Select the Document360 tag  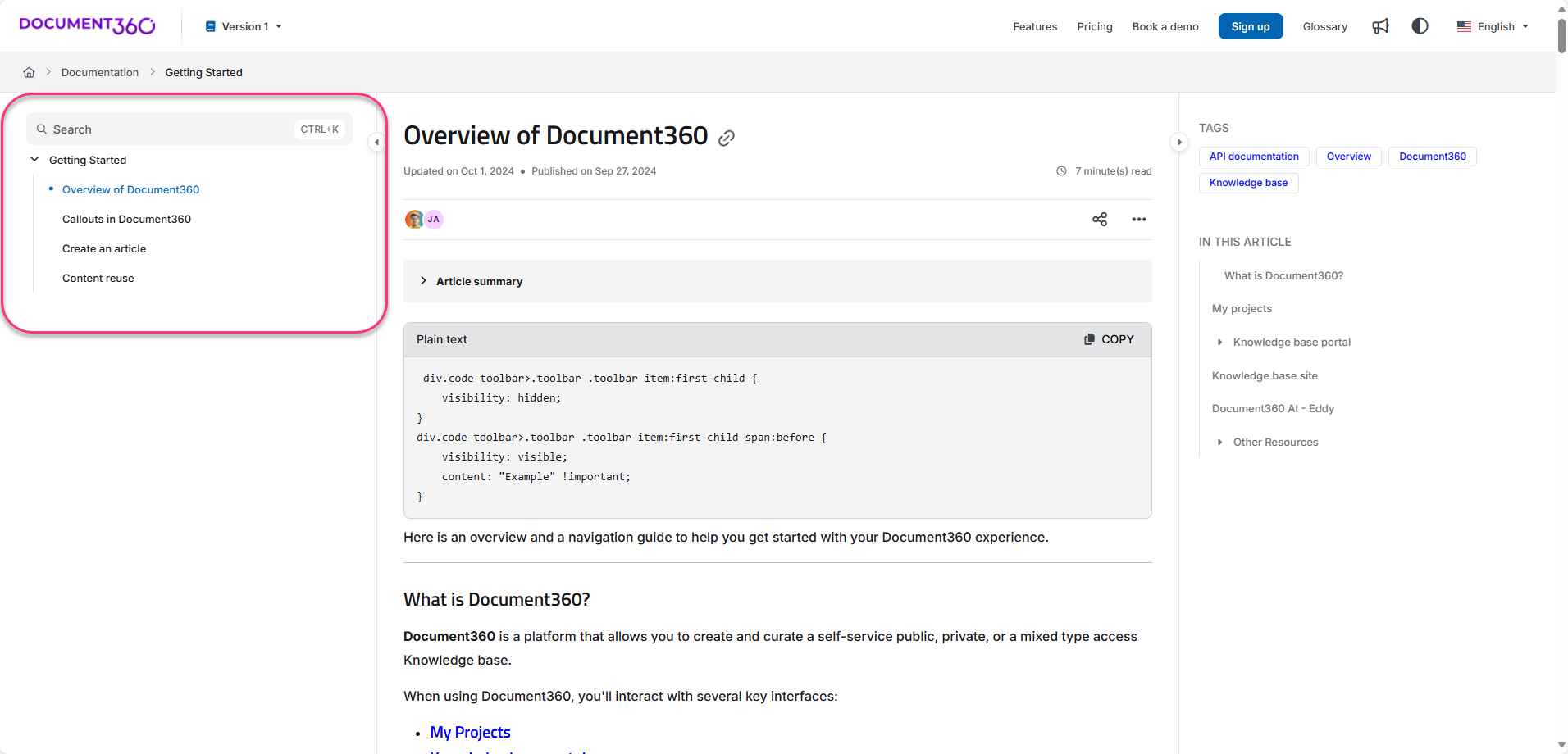1433,157
